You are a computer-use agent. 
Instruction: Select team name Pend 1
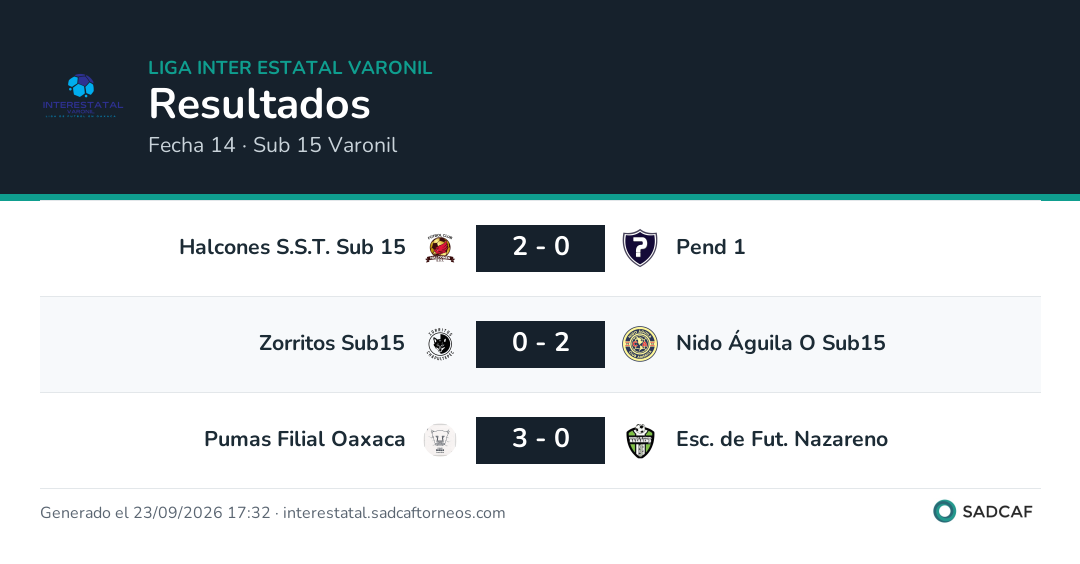pyautogui.click(x=711, y=247)
